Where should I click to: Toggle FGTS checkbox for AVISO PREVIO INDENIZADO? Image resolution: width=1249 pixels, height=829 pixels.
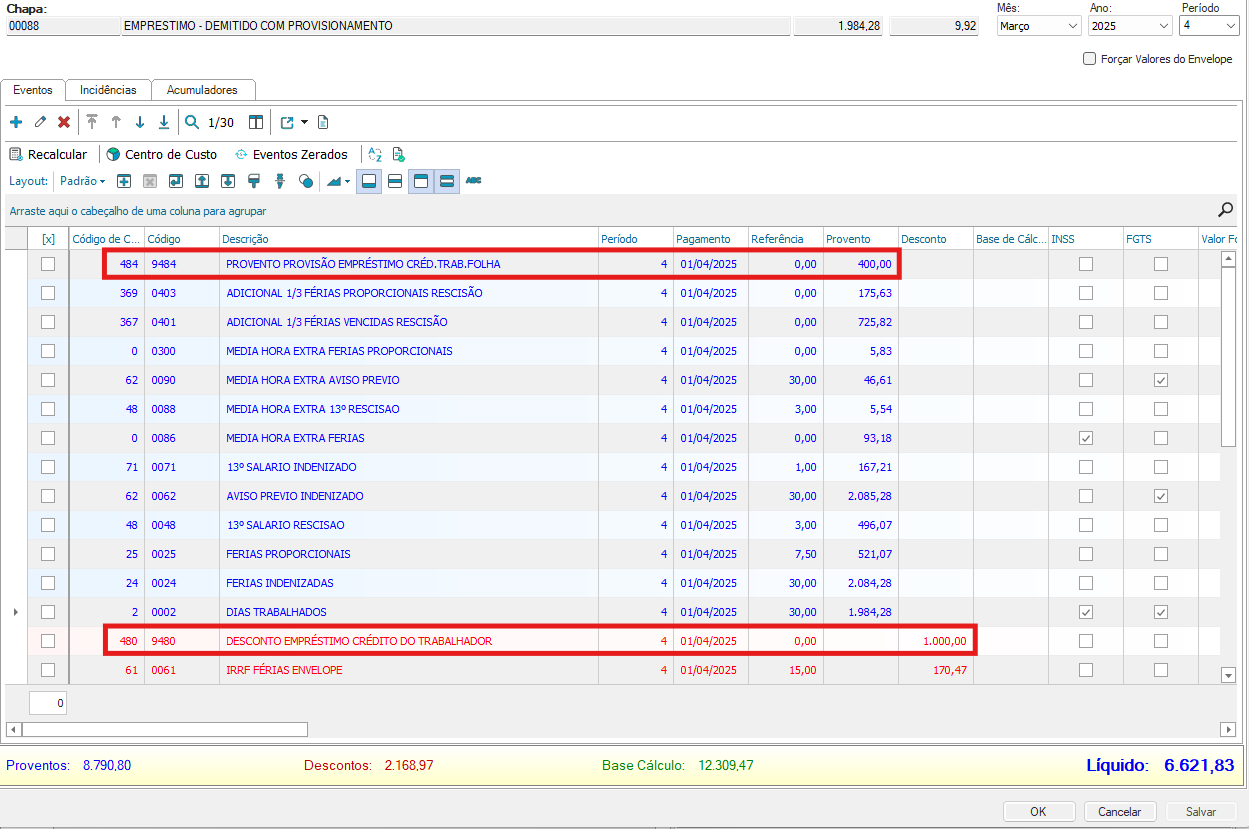[x=1160, y=496]
